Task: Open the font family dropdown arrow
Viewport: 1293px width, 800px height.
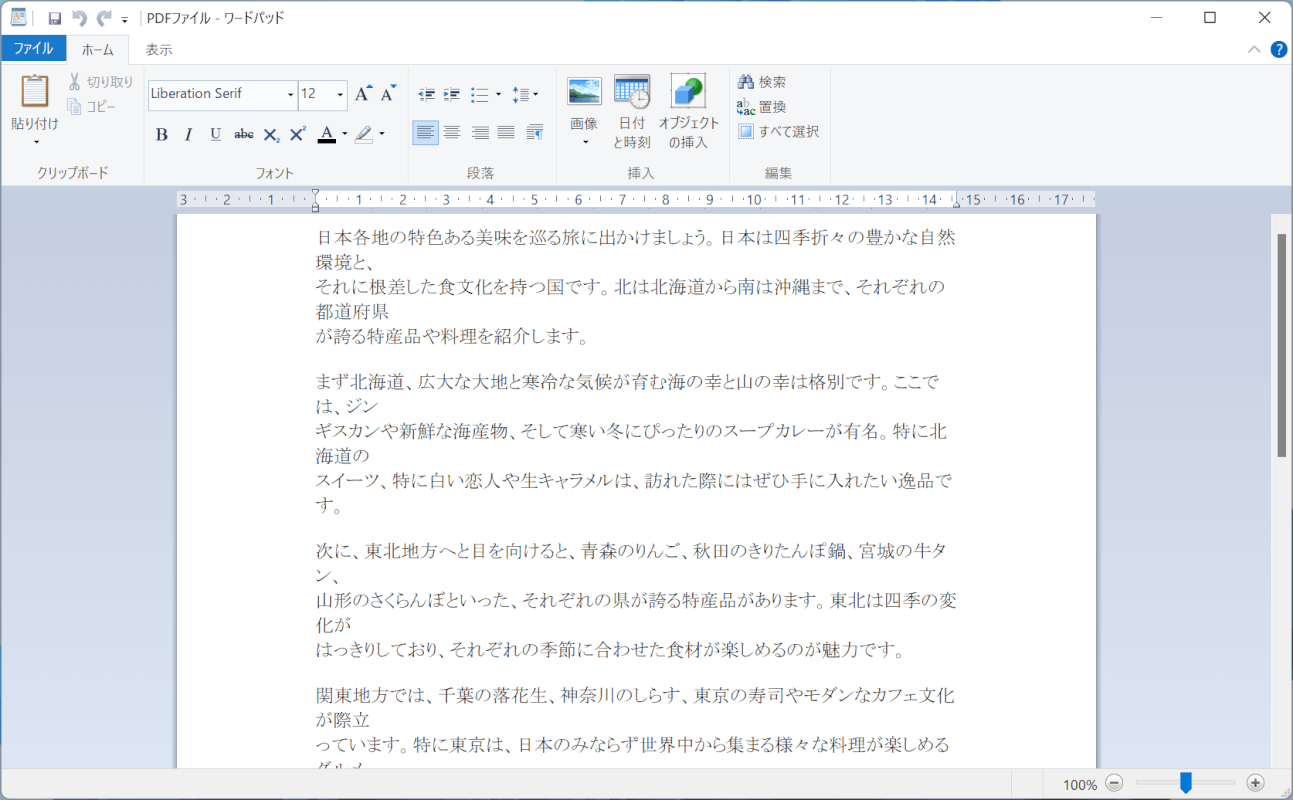Action: pyautogui.click(x=291, y=95)
